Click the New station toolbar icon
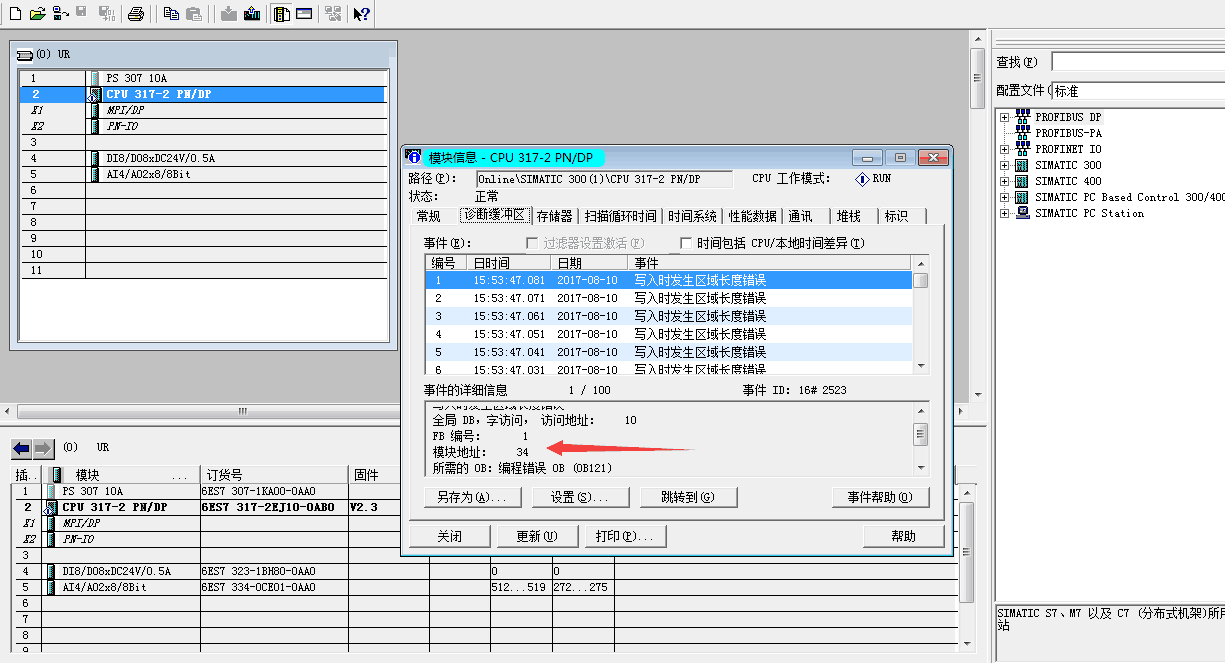 click(x=13, y=13)
